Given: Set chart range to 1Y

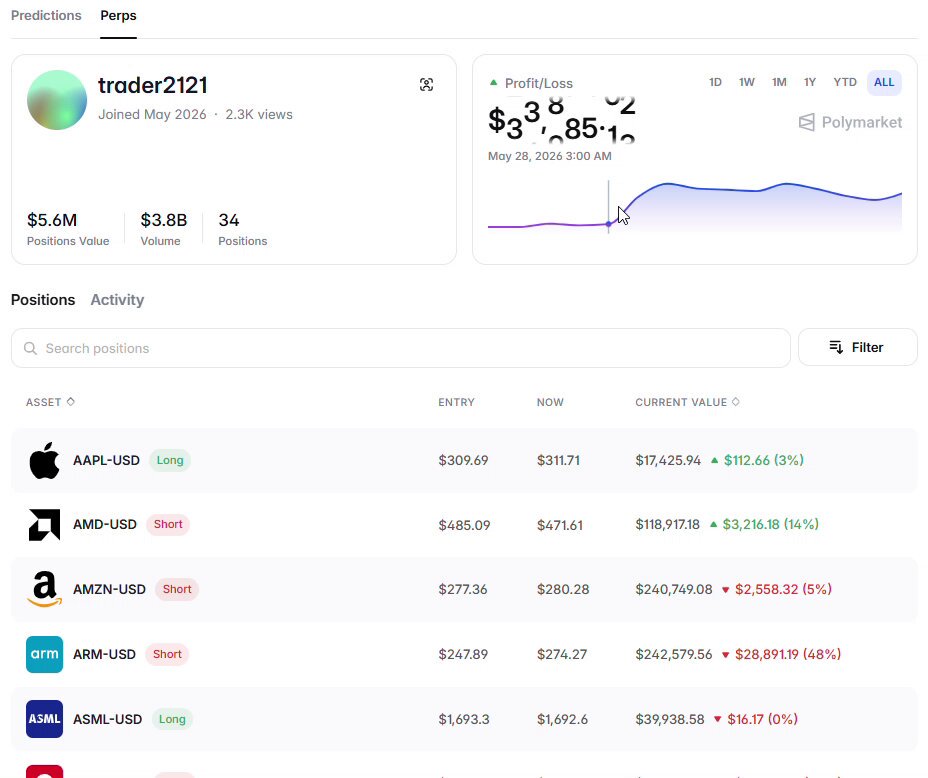Looking at the screenshot, I should pos(810,82).
